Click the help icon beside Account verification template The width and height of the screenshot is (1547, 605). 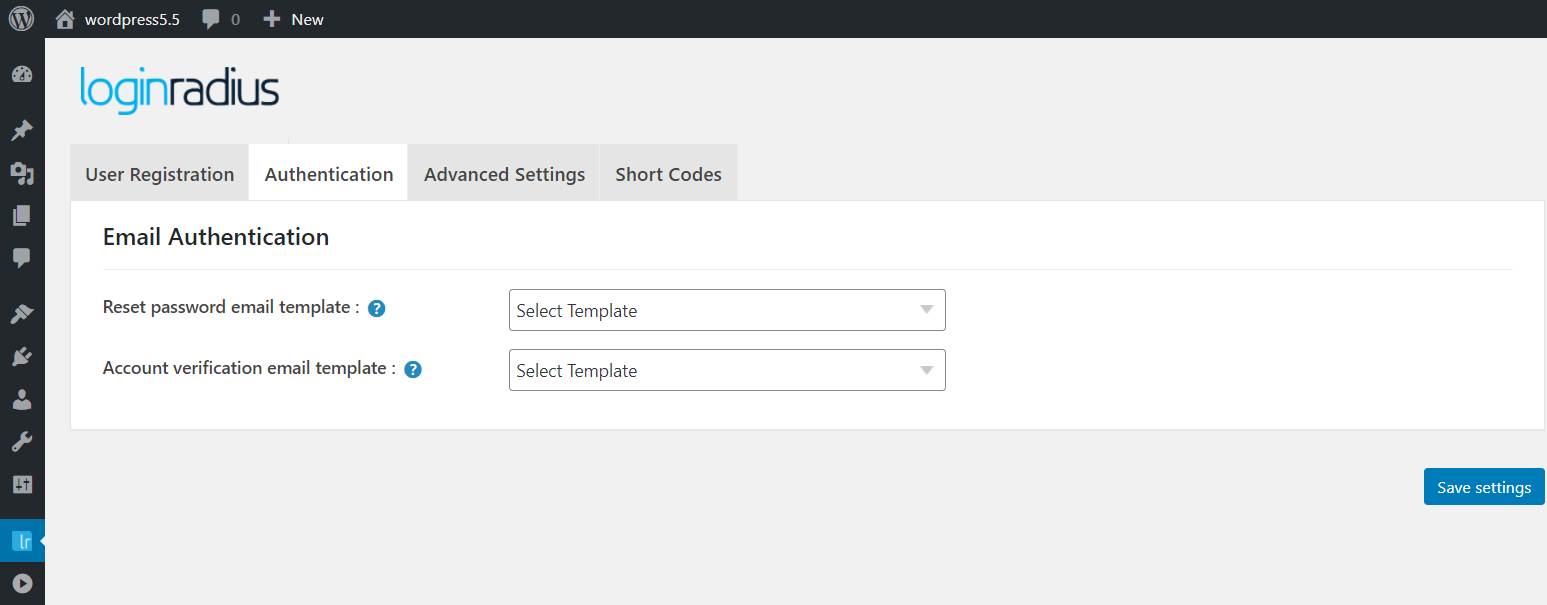412,369
